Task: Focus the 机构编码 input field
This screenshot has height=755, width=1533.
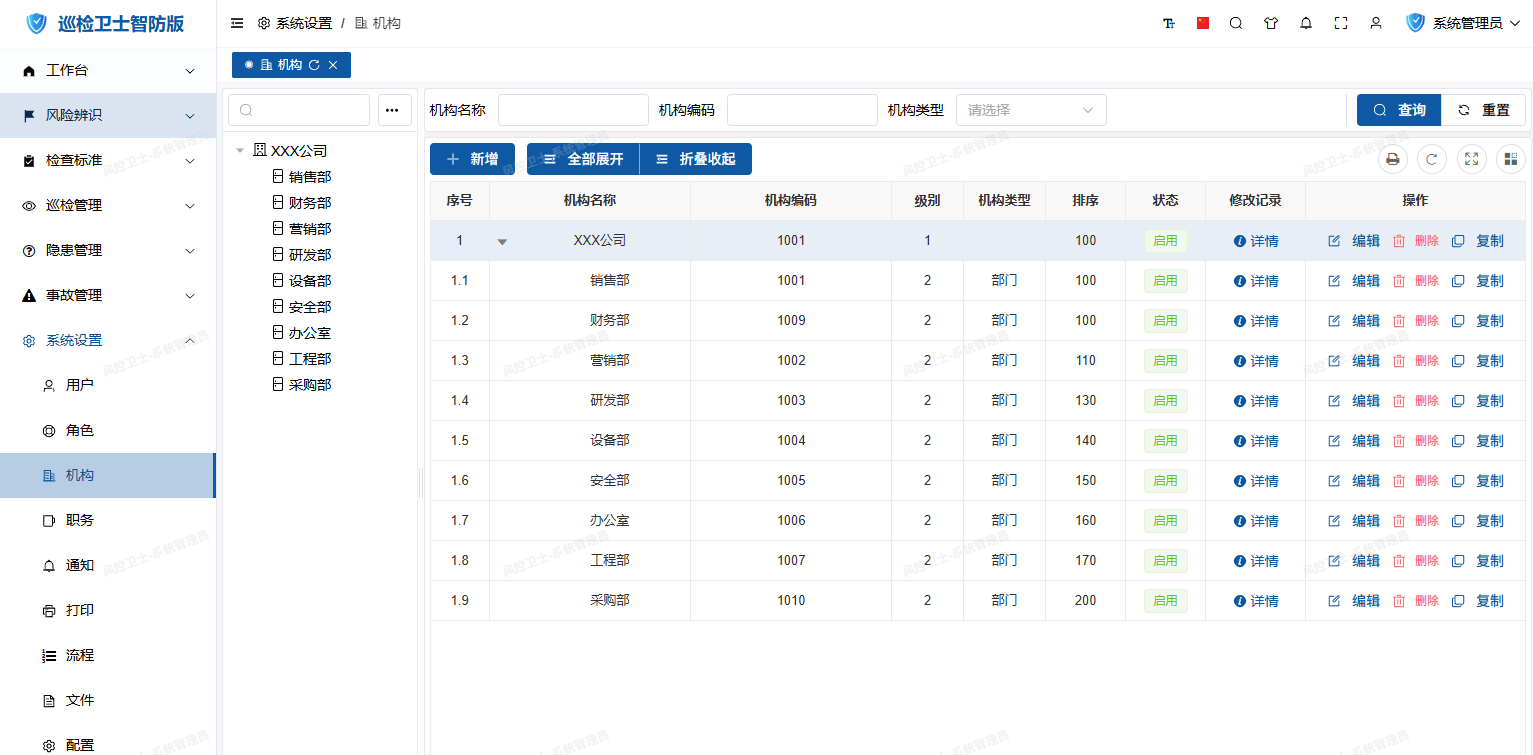Action: click(x=802, y=110)
